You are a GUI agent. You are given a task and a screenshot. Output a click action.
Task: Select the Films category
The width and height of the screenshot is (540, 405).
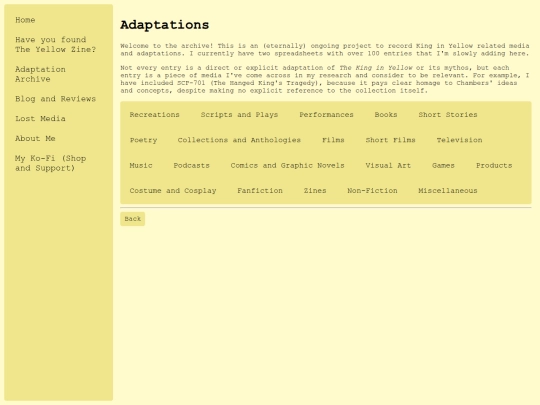tap(333, 140)
